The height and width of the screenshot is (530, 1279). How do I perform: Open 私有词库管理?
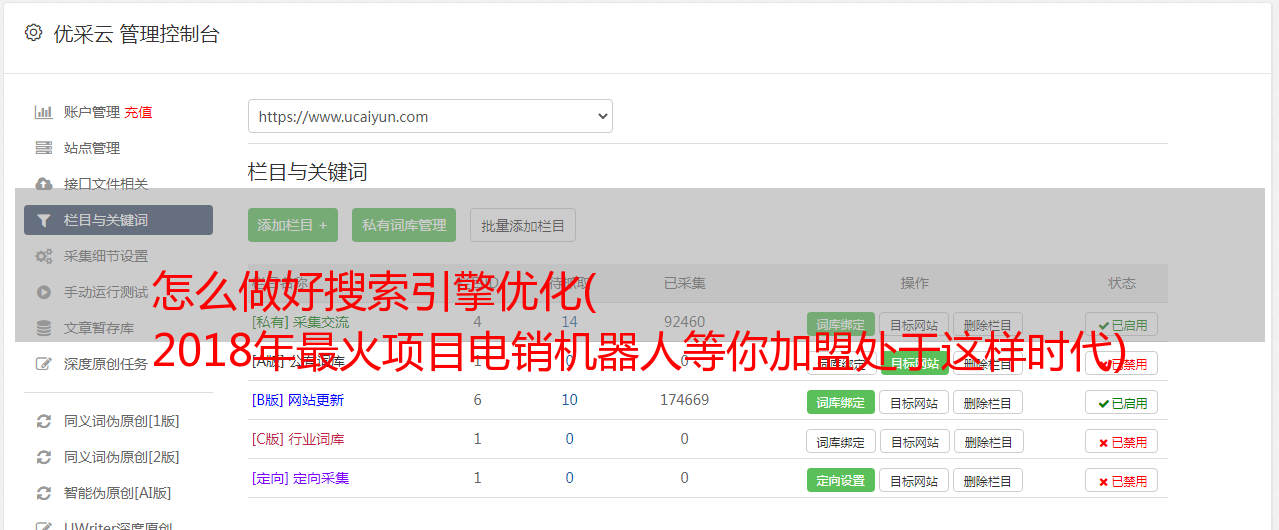click(x=404, y=225)
